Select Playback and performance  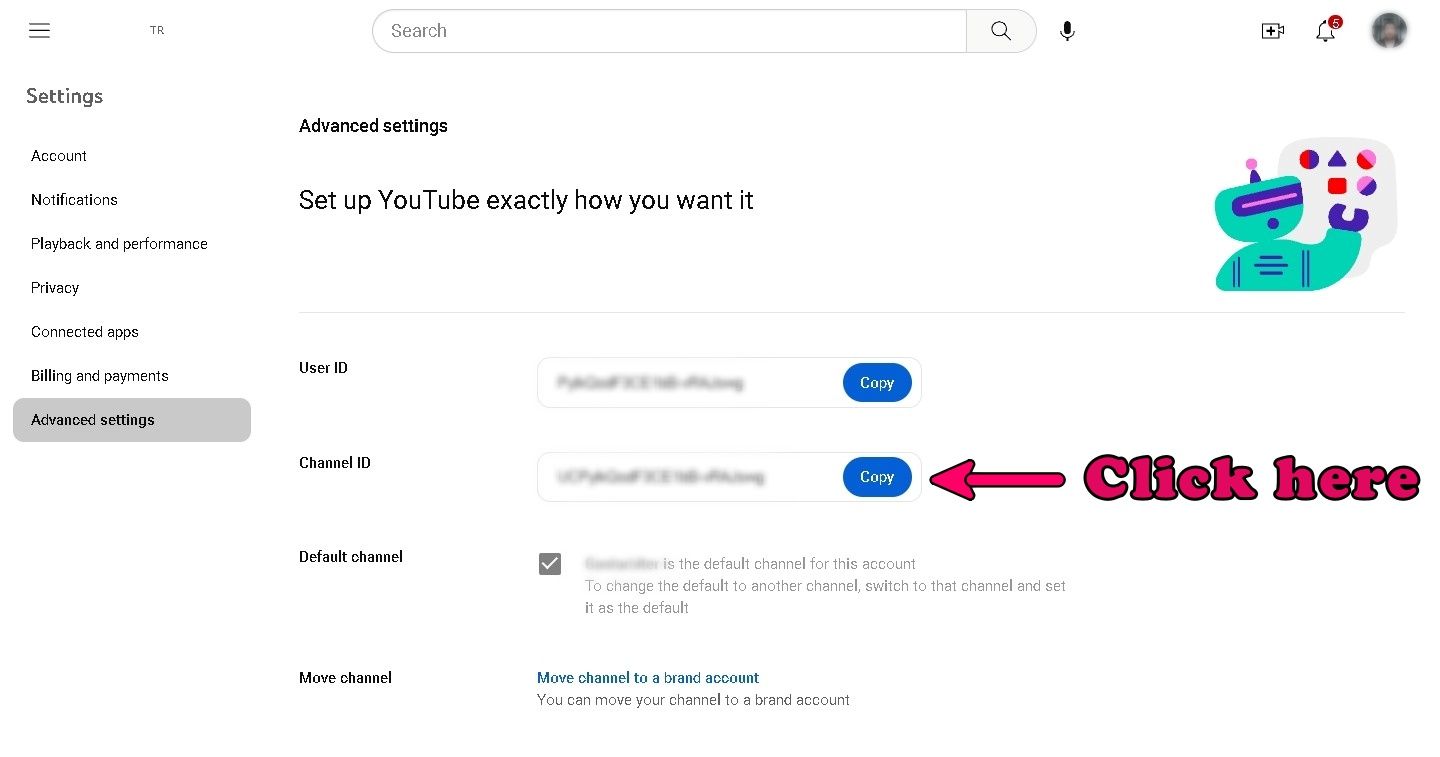[x=119, y=244]
